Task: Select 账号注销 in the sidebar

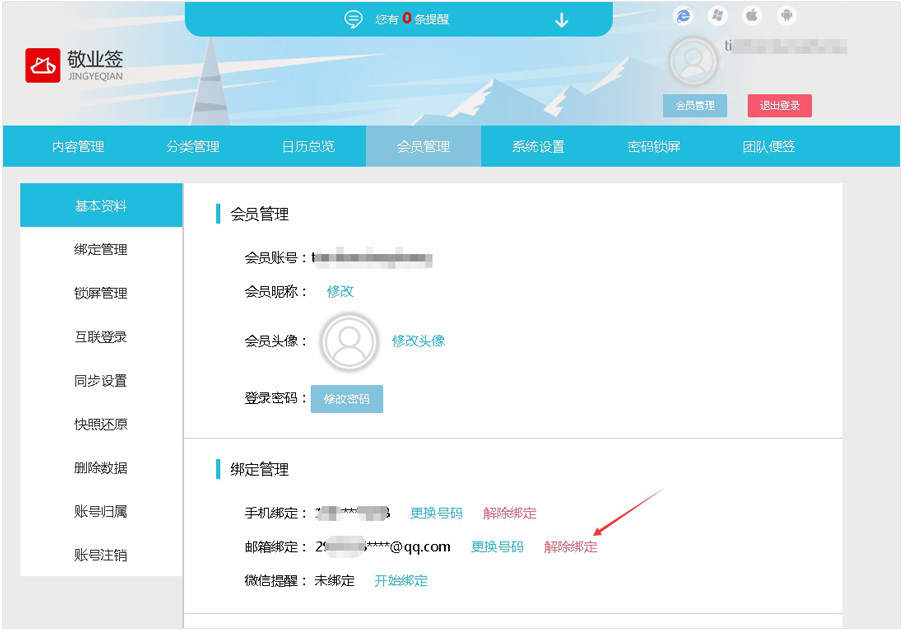Action: 101,555
